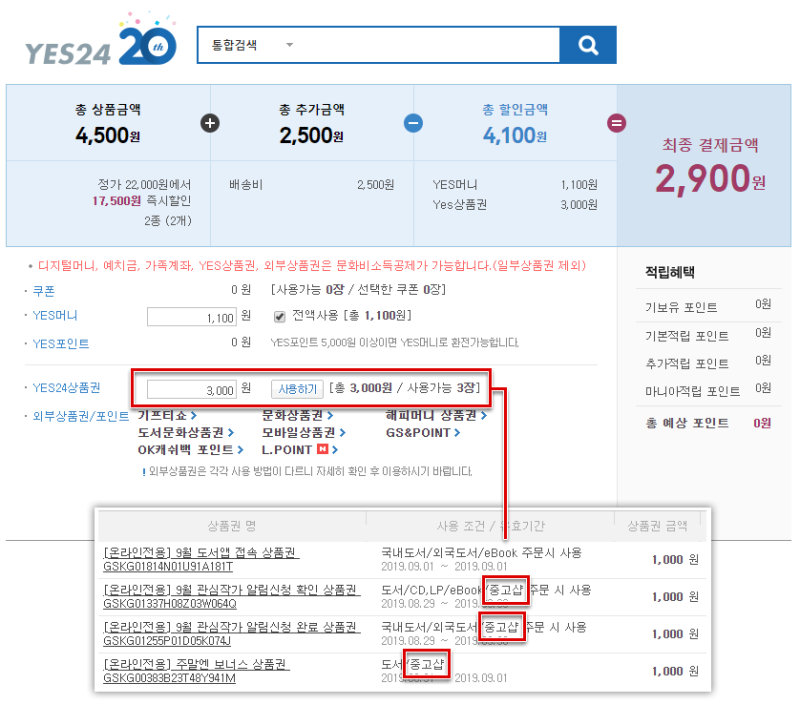This screenshot has height=705, width=800.
Task: Open the 도서문화상품권 option
Action: (x=186, y=433)
